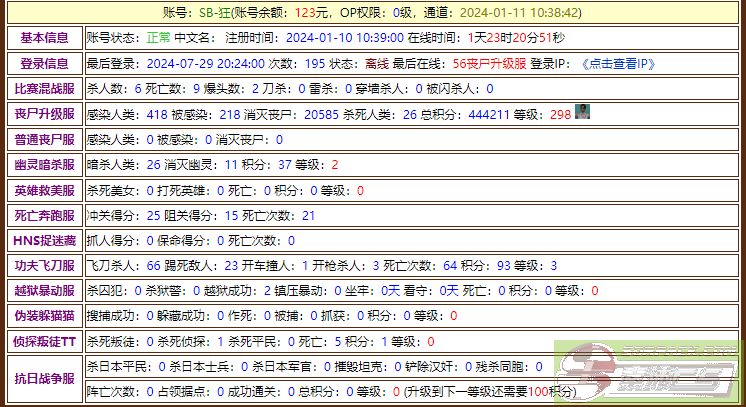The width and height of the screenshot is (746, 407).
Task: Click the account status 正常
Action: [x=158, y=38]
